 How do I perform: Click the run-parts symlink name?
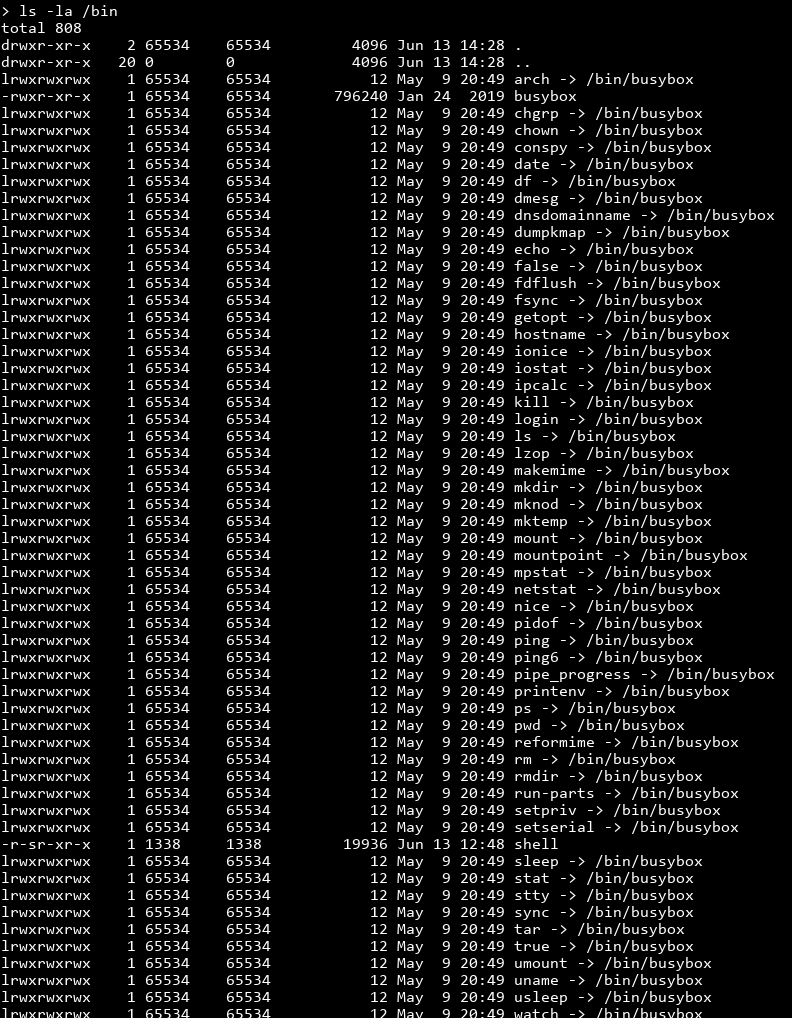tap(554, 793)
